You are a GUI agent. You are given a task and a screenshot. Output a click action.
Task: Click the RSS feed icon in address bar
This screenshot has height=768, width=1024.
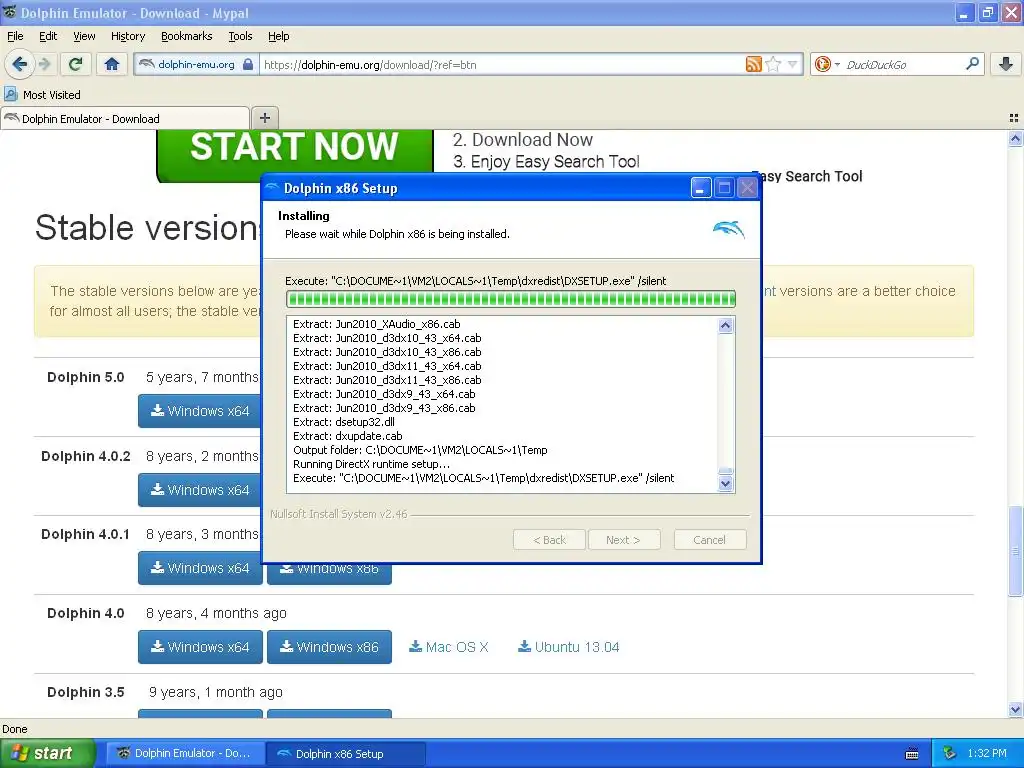click(x=754, y=64)
